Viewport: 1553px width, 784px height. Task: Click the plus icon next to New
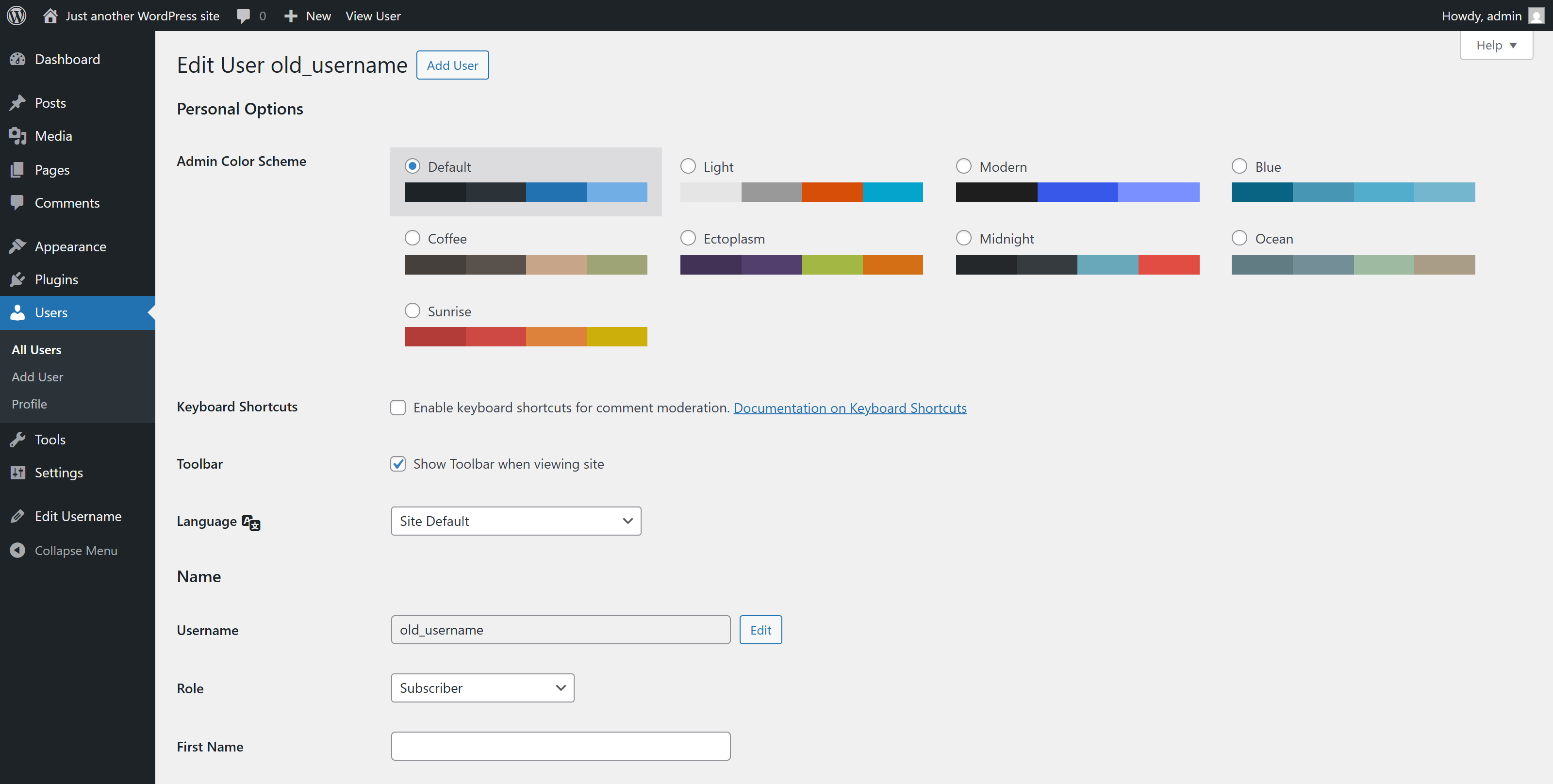[291, 16]
